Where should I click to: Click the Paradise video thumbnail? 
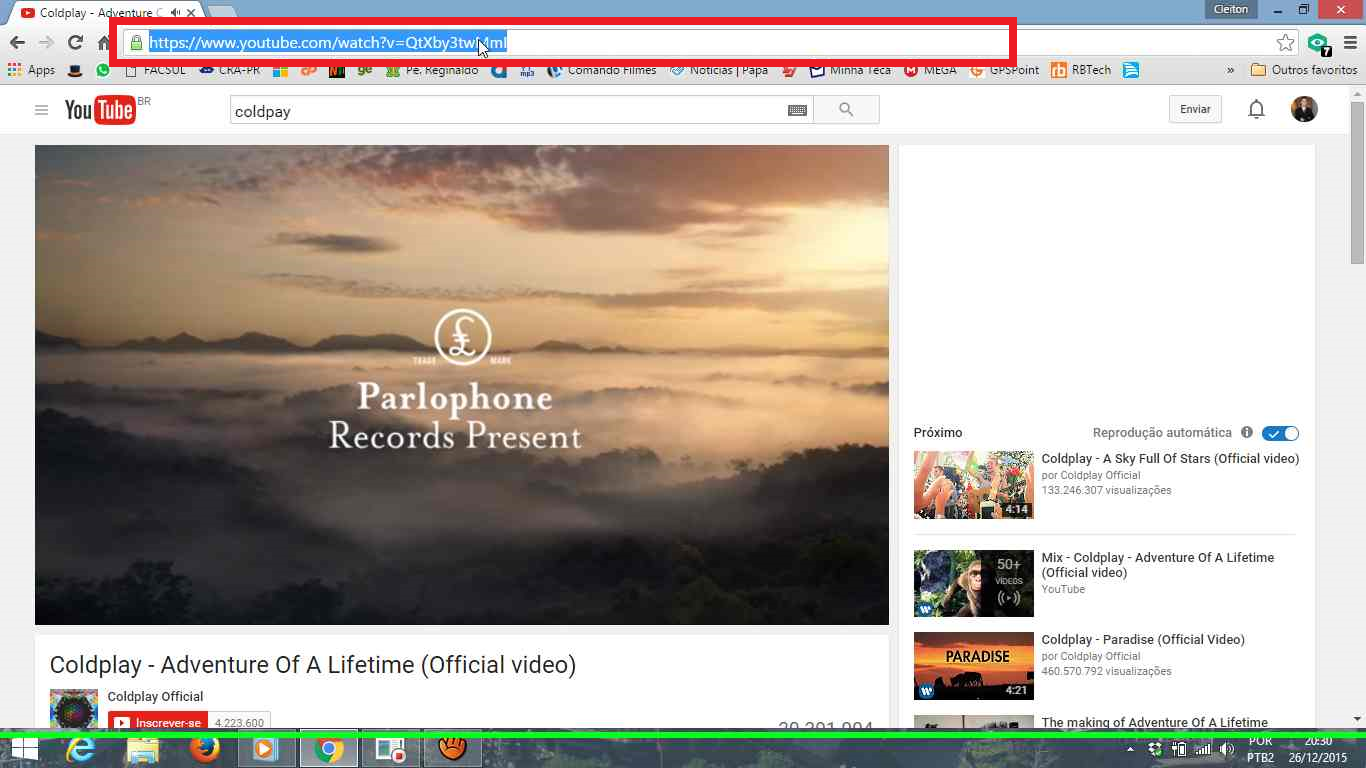click(x=973, y=666)
